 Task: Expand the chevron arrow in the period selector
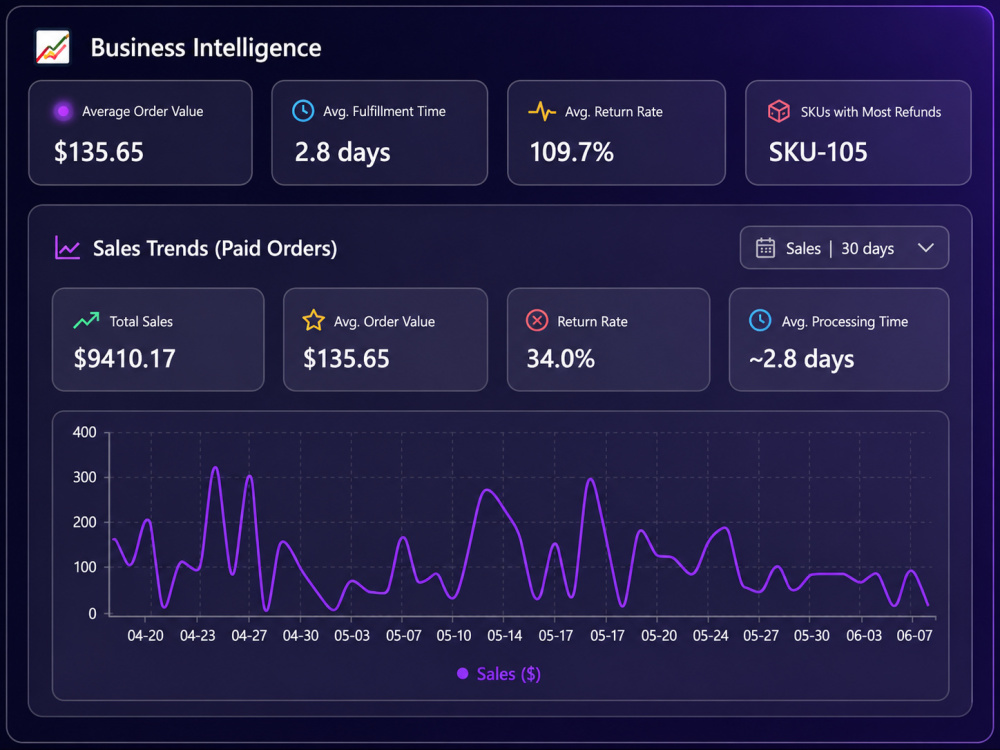click(x=925, y=248)
